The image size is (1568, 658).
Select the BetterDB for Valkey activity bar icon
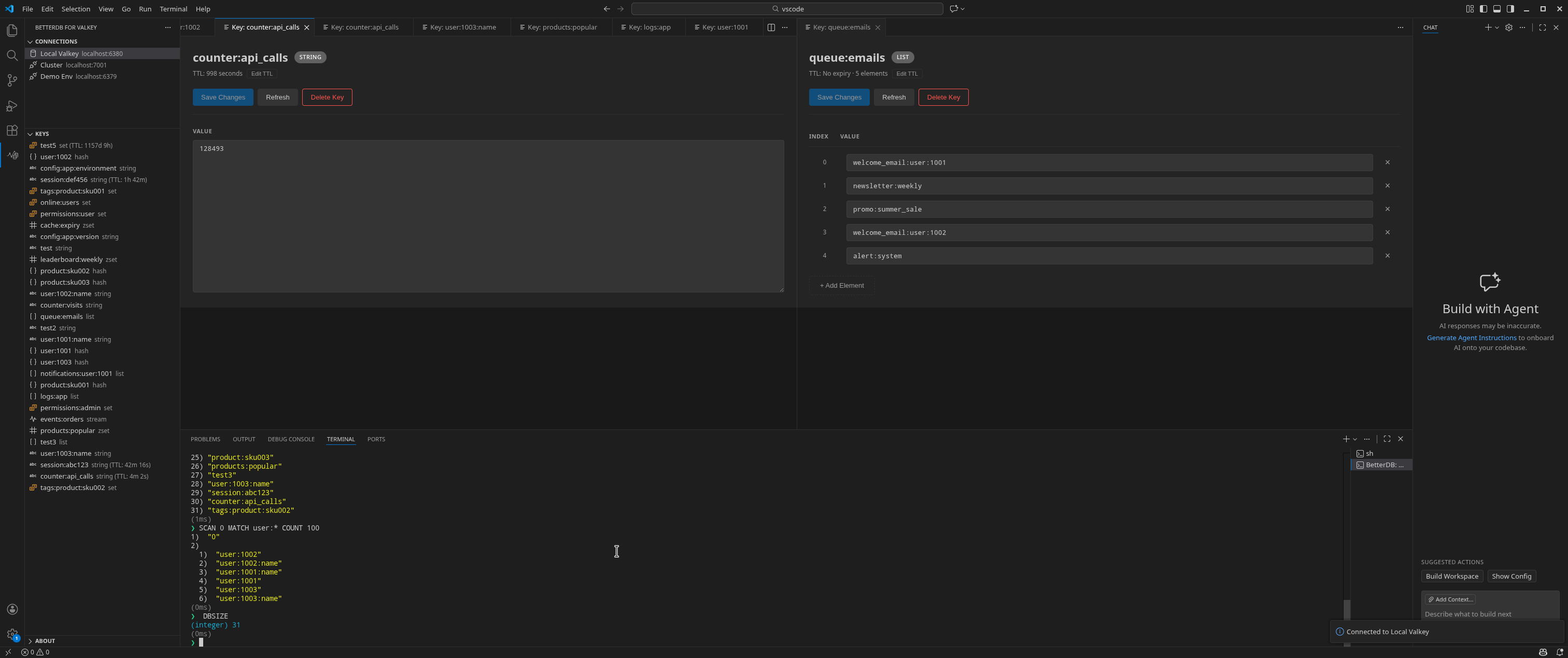(x=12, y=155)
